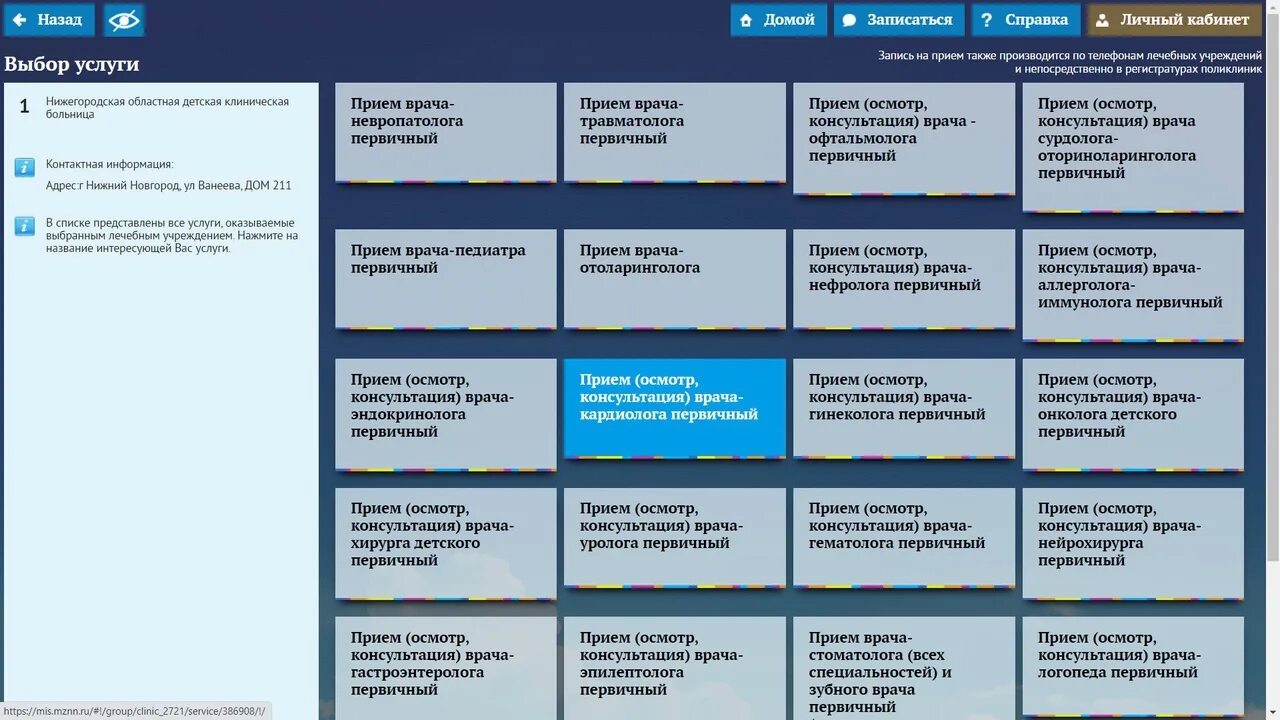Pick the нефролога первичный service
1280x720 pixels.
(904, 280)
